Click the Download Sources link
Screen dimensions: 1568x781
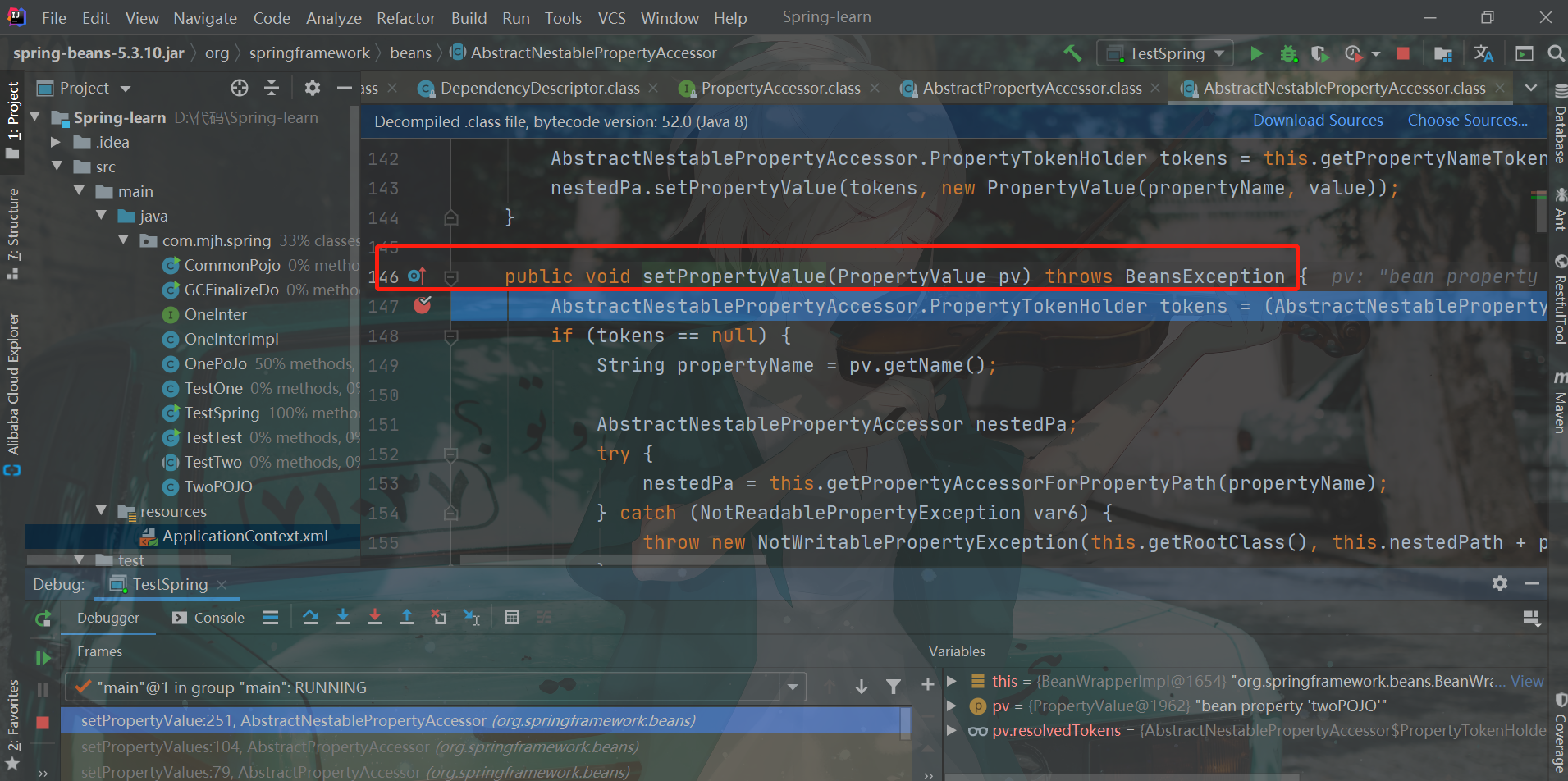click(1318, 121)
